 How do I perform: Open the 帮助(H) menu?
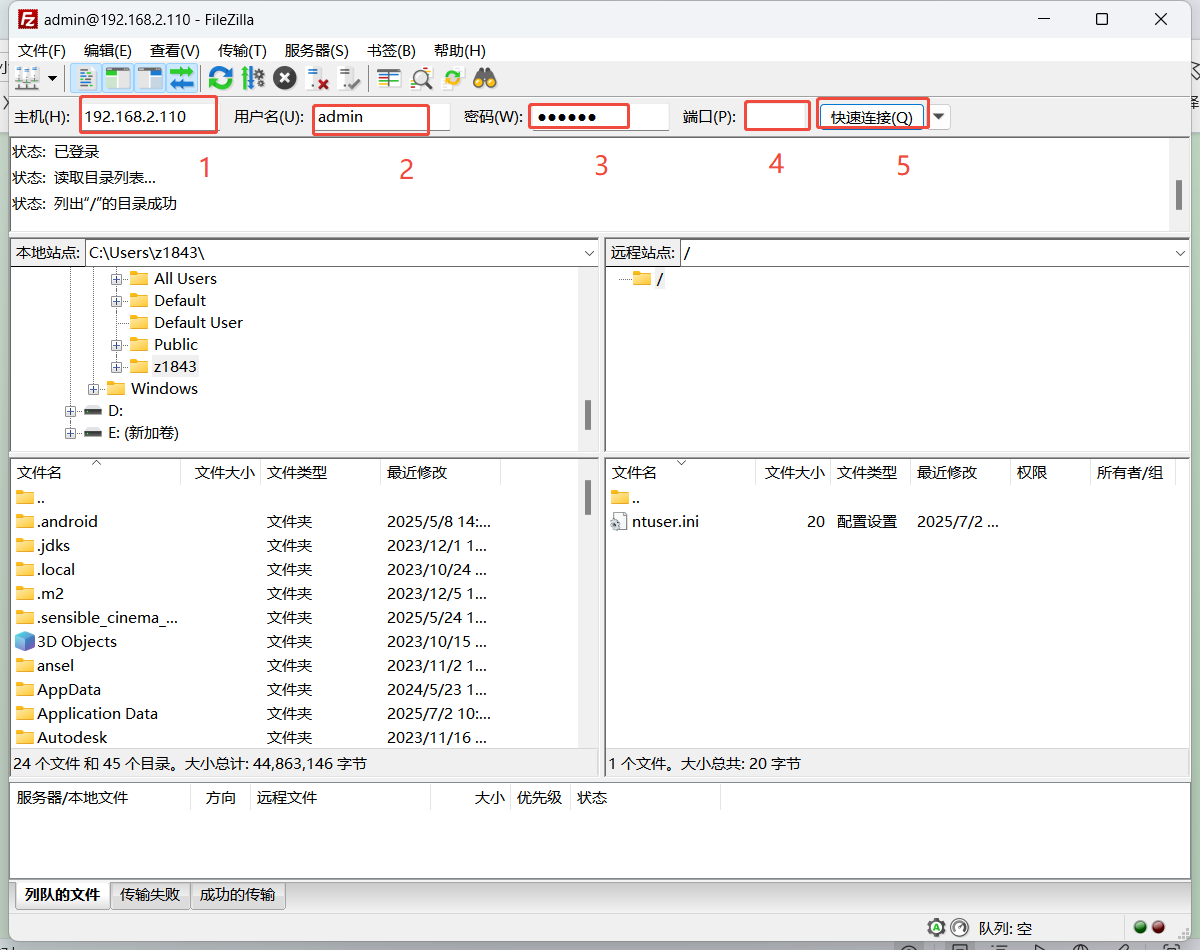pos(460,50)
